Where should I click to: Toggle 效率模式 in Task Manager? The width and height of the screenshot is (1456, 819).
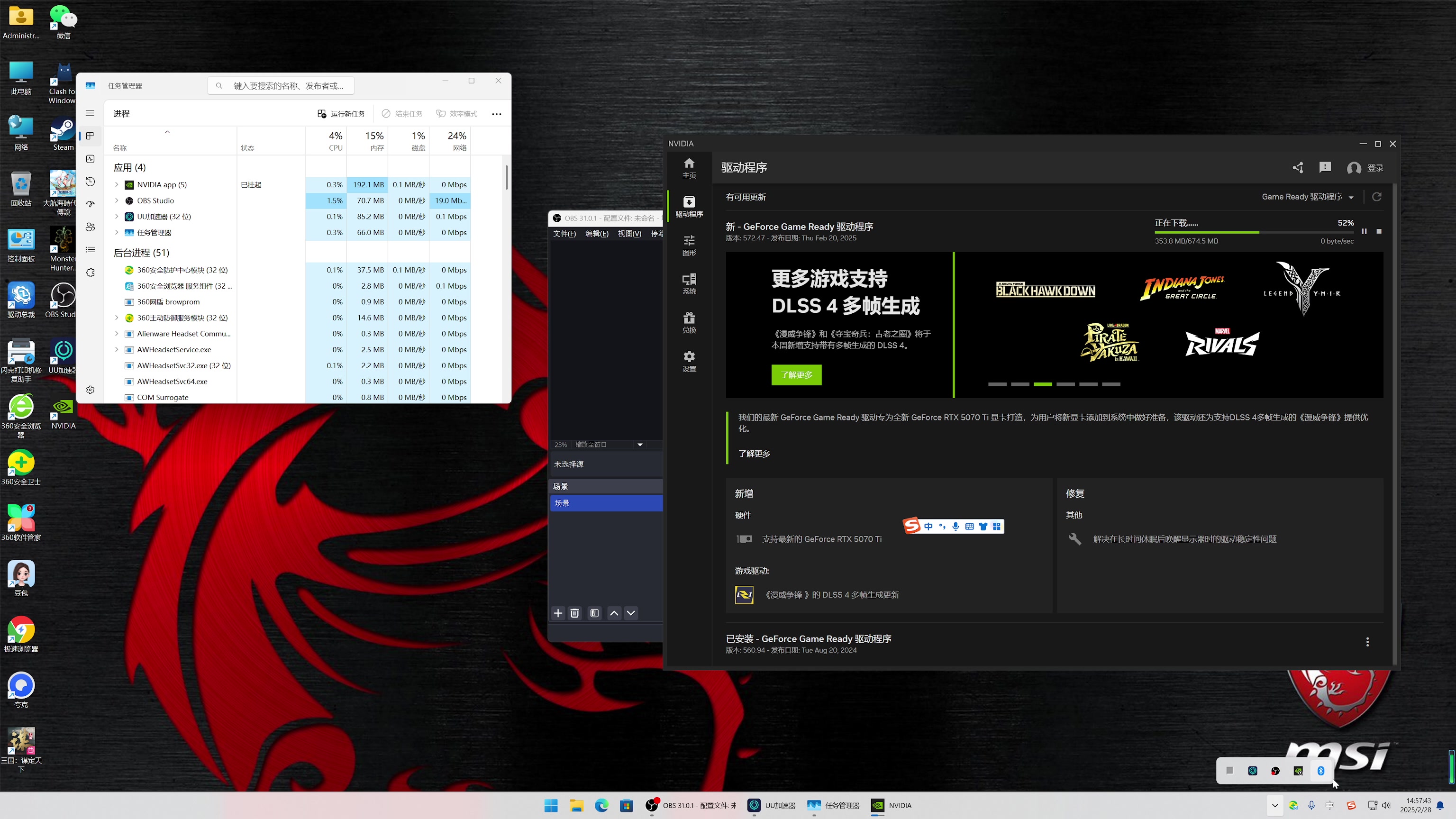[x=457, y=114]
